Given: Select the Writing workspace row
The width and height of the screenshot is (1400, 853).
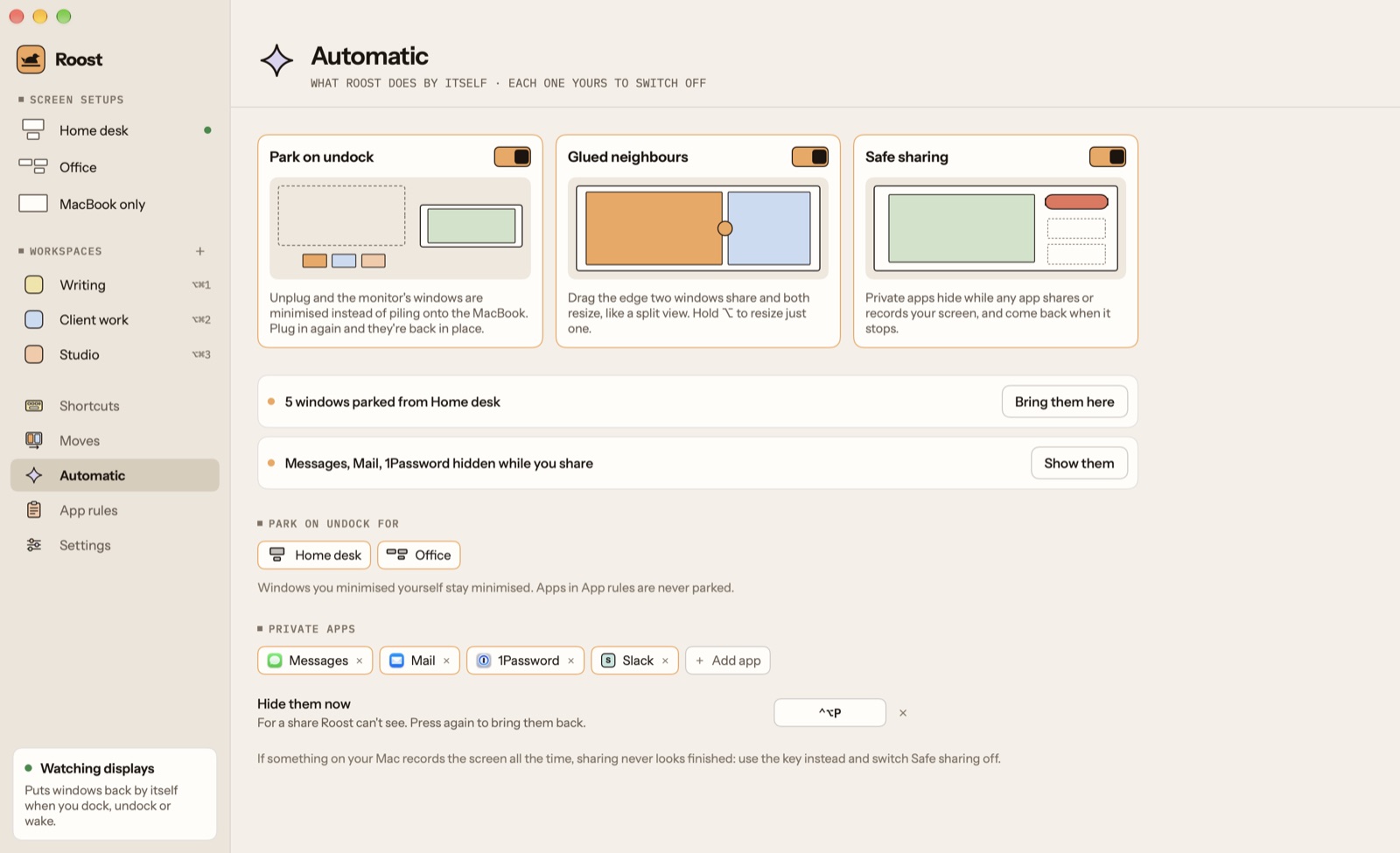Looking at the screenshot, I should click(115, 284).
